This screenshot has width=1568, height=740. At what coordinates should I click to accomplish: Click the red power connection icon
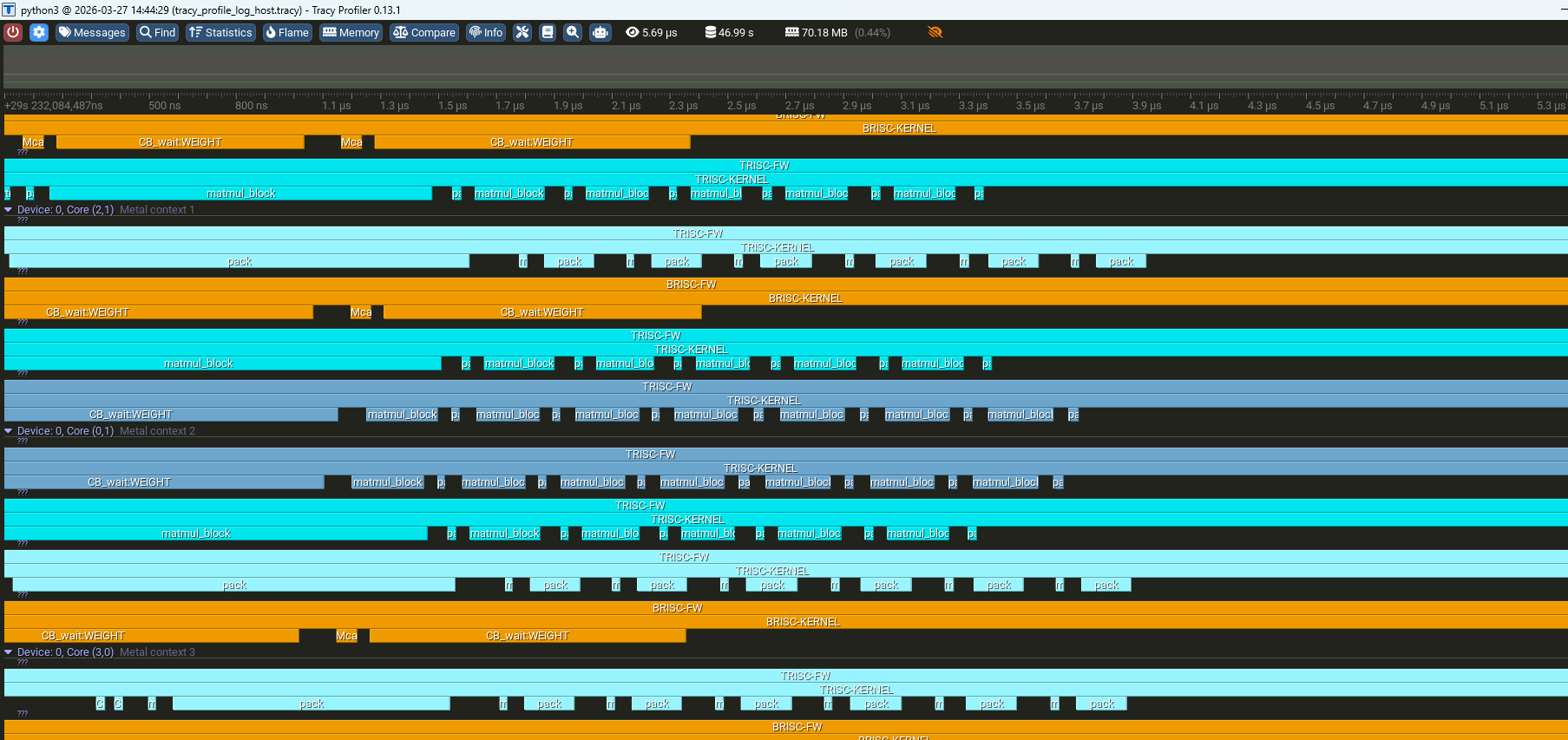pyautogui.click(x=13, y=32)
